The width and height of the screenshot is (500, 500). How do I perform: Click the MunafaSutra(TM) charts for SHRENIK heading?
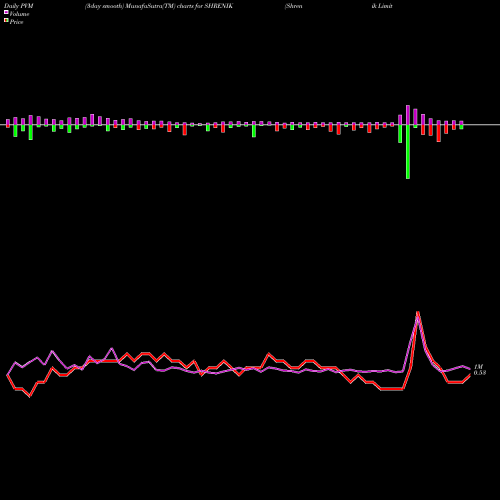159,6
